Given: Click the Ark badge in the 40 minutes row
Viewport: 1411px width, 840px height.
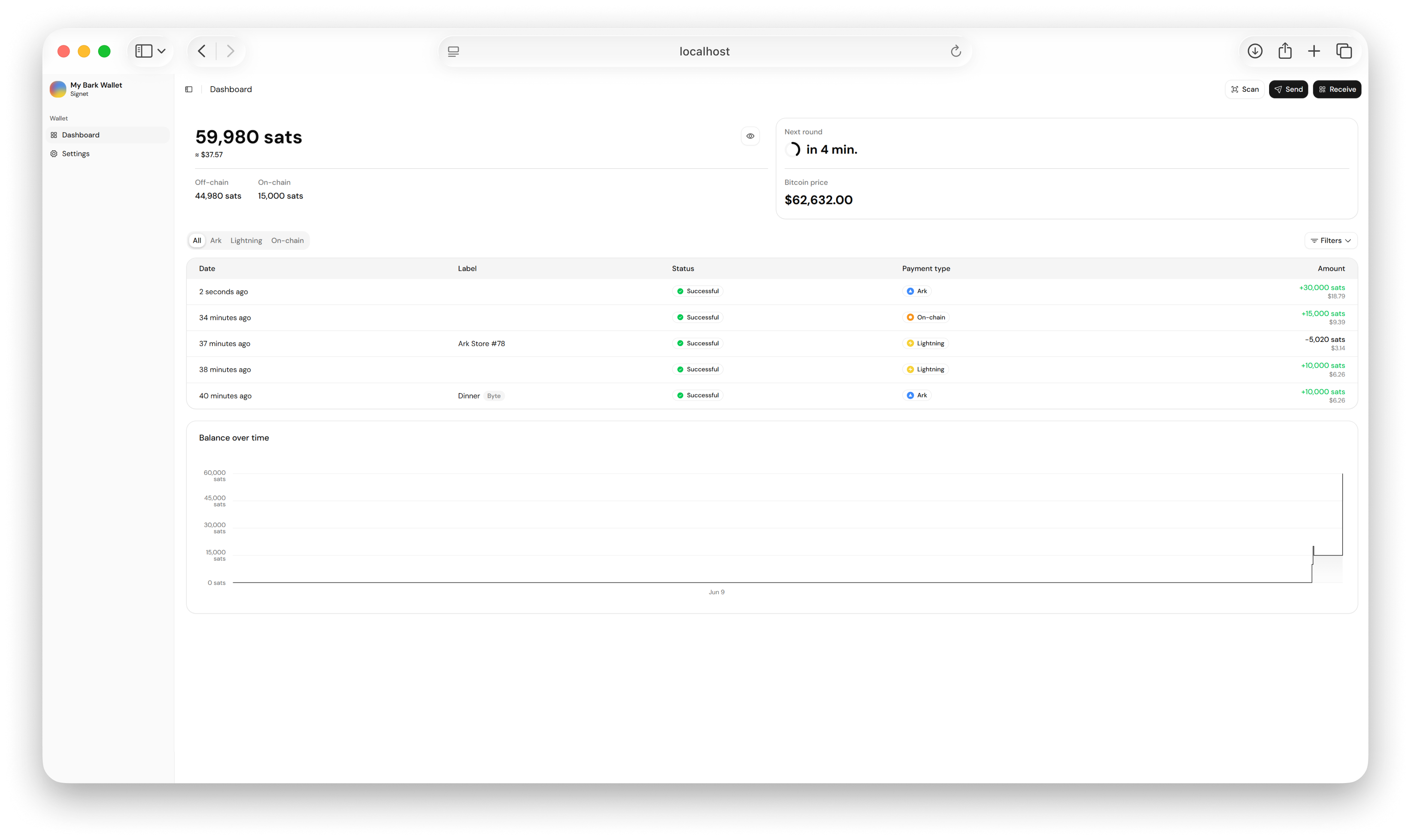Looking at the screenshot, I should coord(916,395).
